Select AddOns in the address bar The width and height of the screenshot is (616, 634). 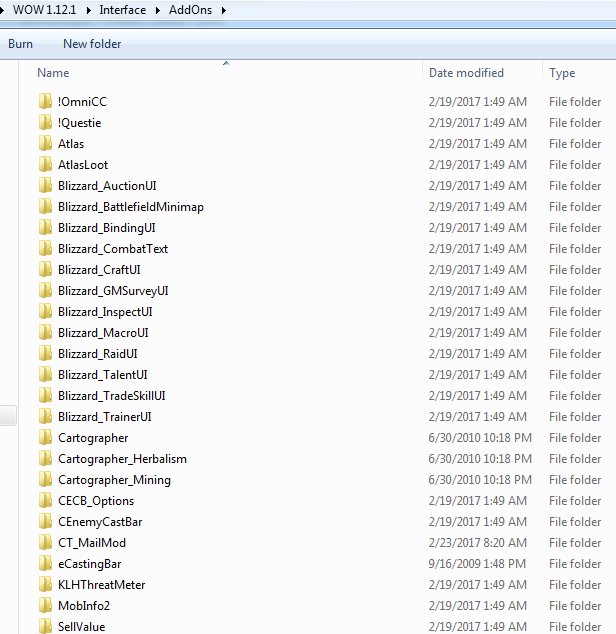191,10
